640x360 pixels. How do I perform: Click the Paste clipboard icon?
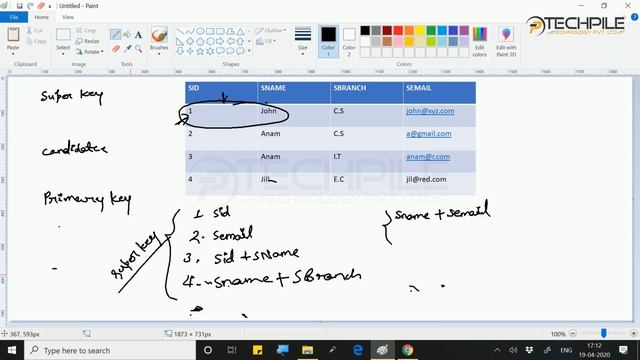click(13, 35)
